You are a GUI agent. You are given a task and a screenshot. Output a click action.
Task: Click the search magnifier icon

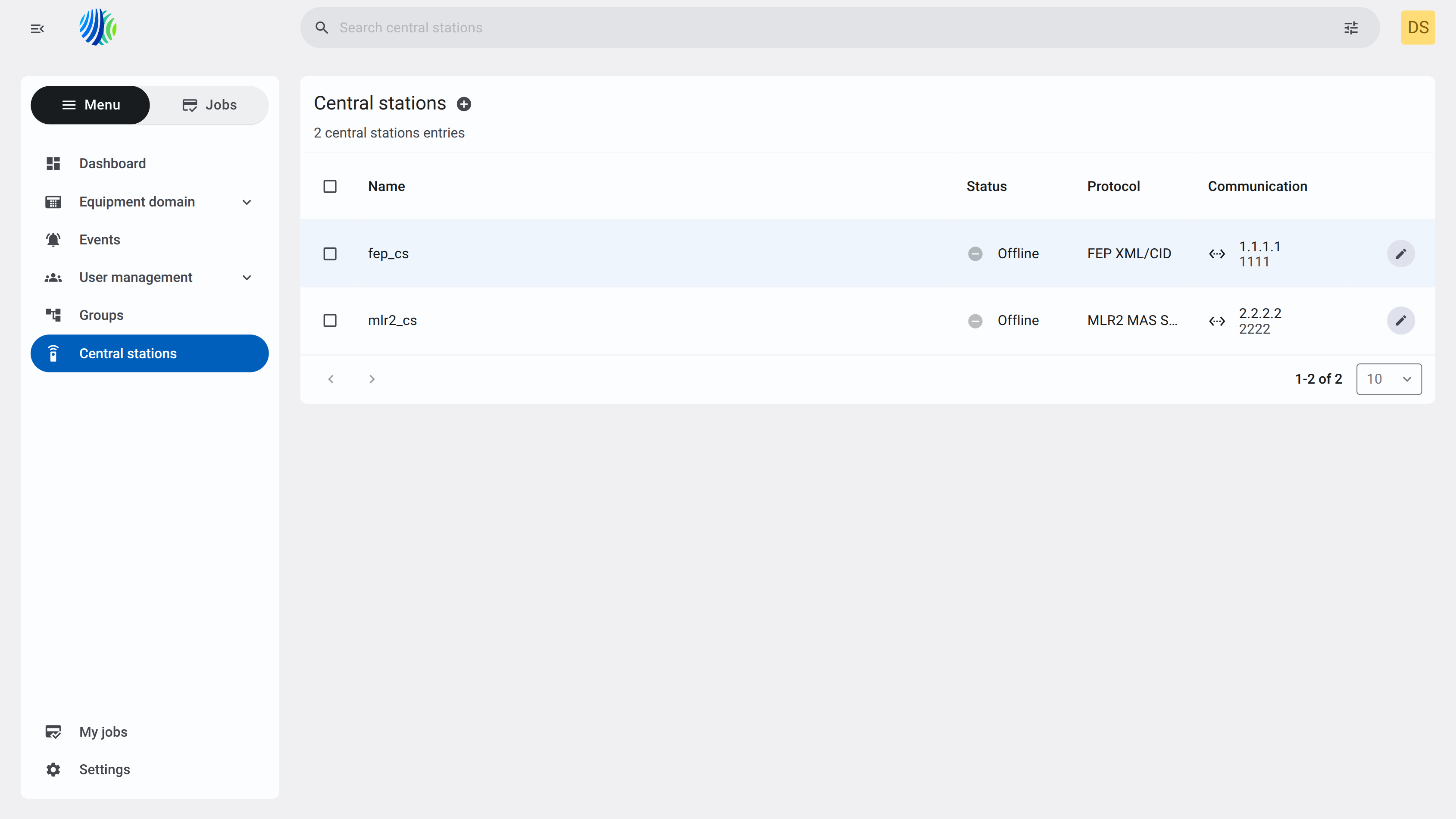coord(322,28)
